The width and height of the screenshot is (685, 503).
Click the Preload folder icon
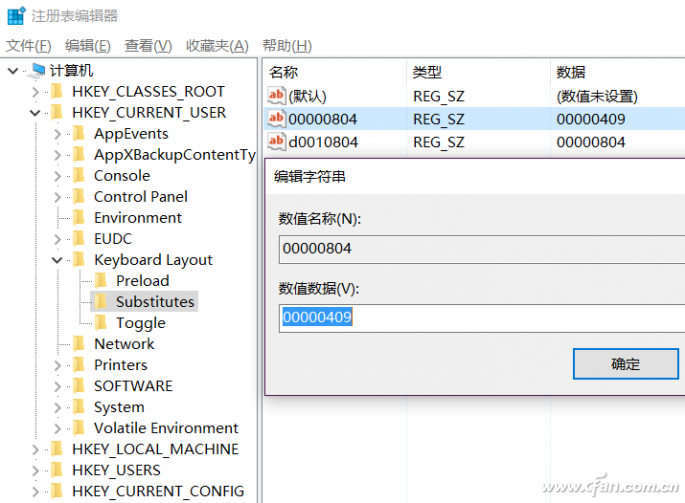pyautogui.click(x=100, y=281)
